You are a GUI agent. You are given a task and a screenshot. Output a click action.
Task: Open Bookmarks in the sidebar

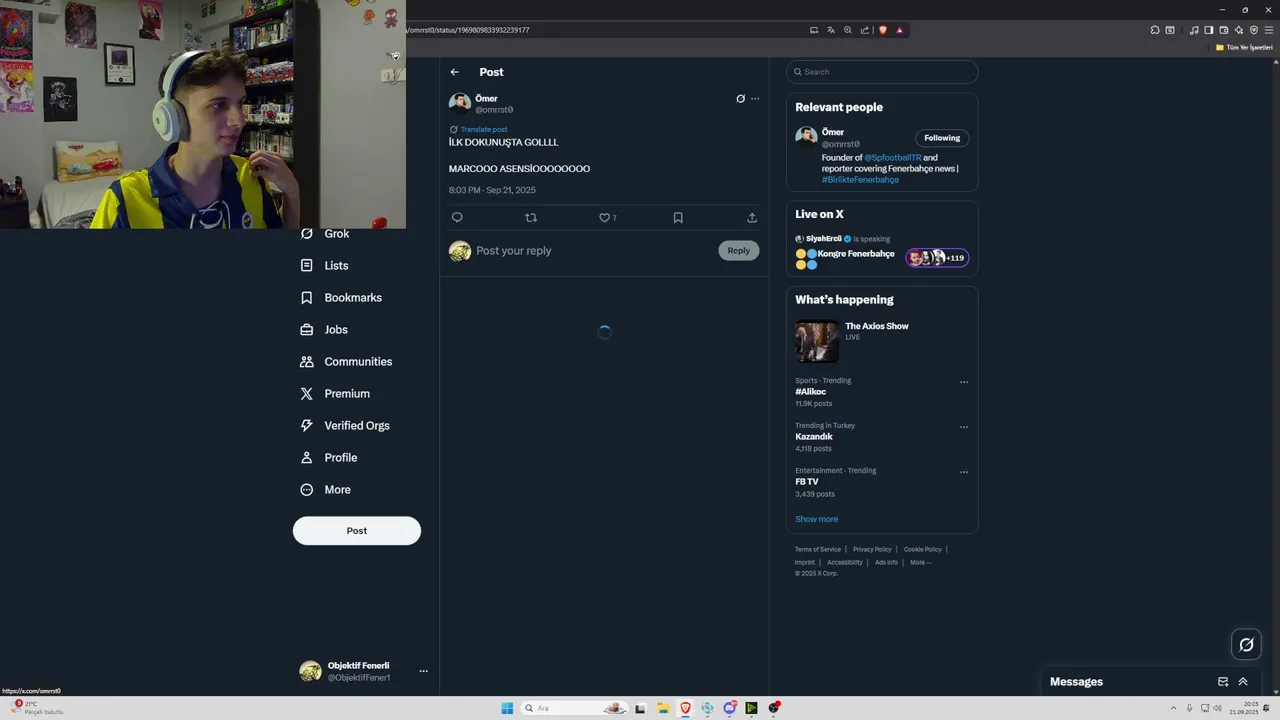341,298
